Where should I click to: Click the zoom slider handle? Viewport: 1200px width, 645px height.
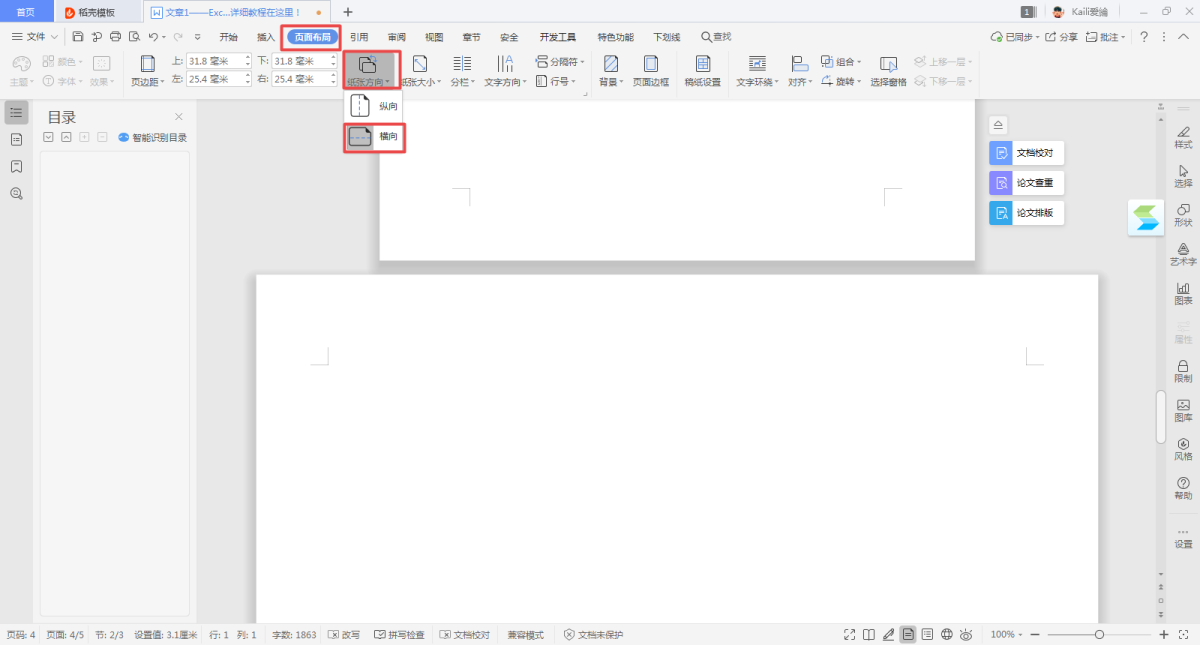pos(1099,635)
